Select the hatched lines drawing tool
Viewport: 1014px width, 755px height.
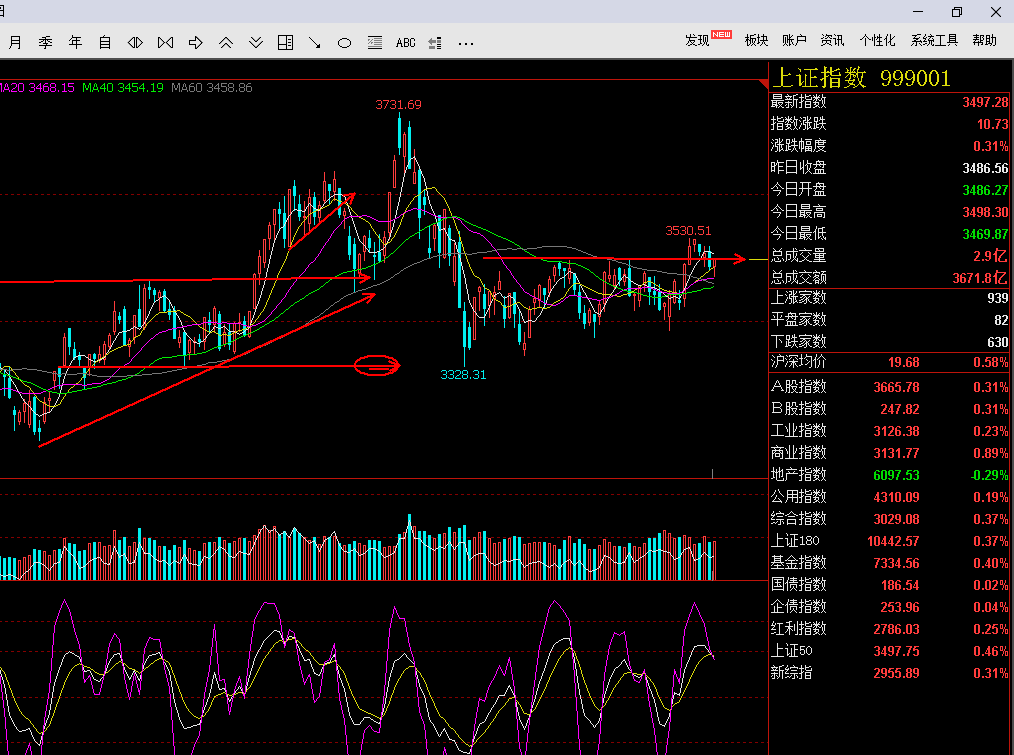point(375,43)
